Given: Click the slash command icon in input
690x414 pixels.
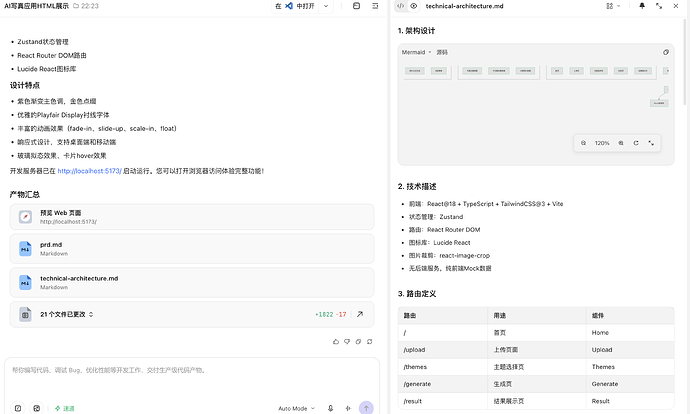Looking at the screenshot, I should (18, 408).
